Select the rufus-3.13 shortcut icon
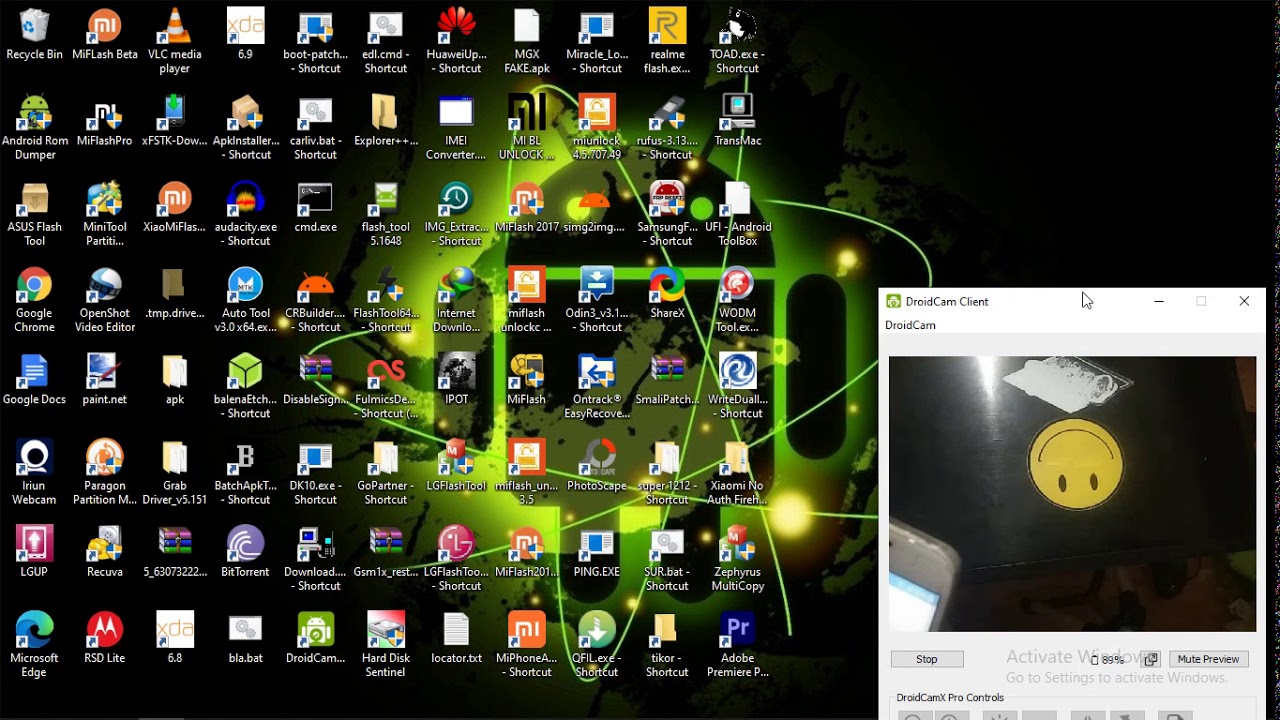The height and width of the screenshot is (720, 1280). pyautogui.click(x=667, y=127)
